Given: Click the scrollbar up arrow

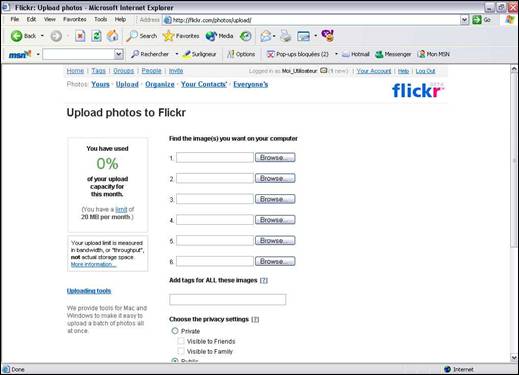Looking at the screenshot, I should (514, 69).
